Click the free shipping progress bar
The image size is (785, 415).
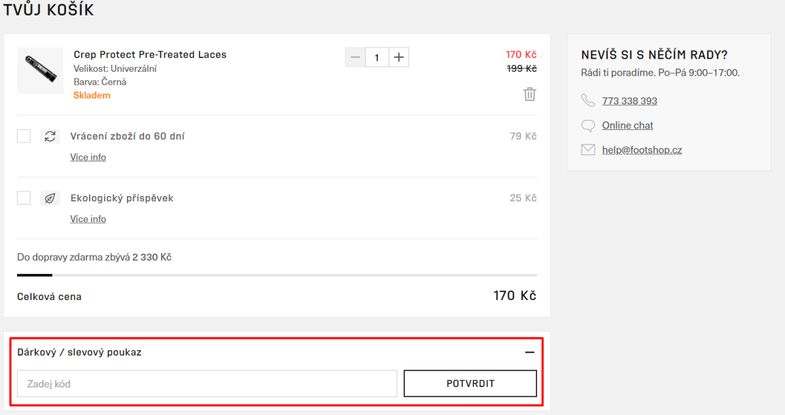277,275
